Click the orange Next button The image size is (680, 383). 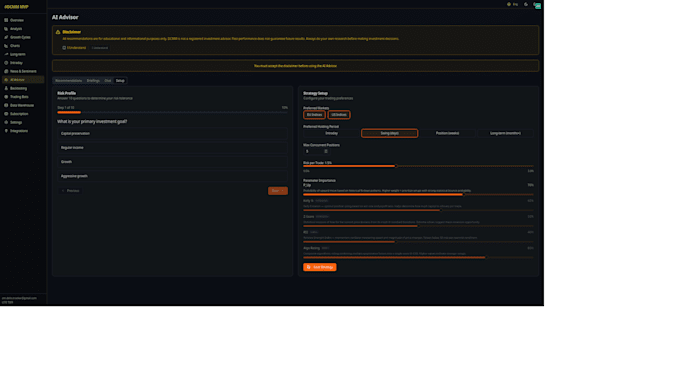(x=278, y=191)
